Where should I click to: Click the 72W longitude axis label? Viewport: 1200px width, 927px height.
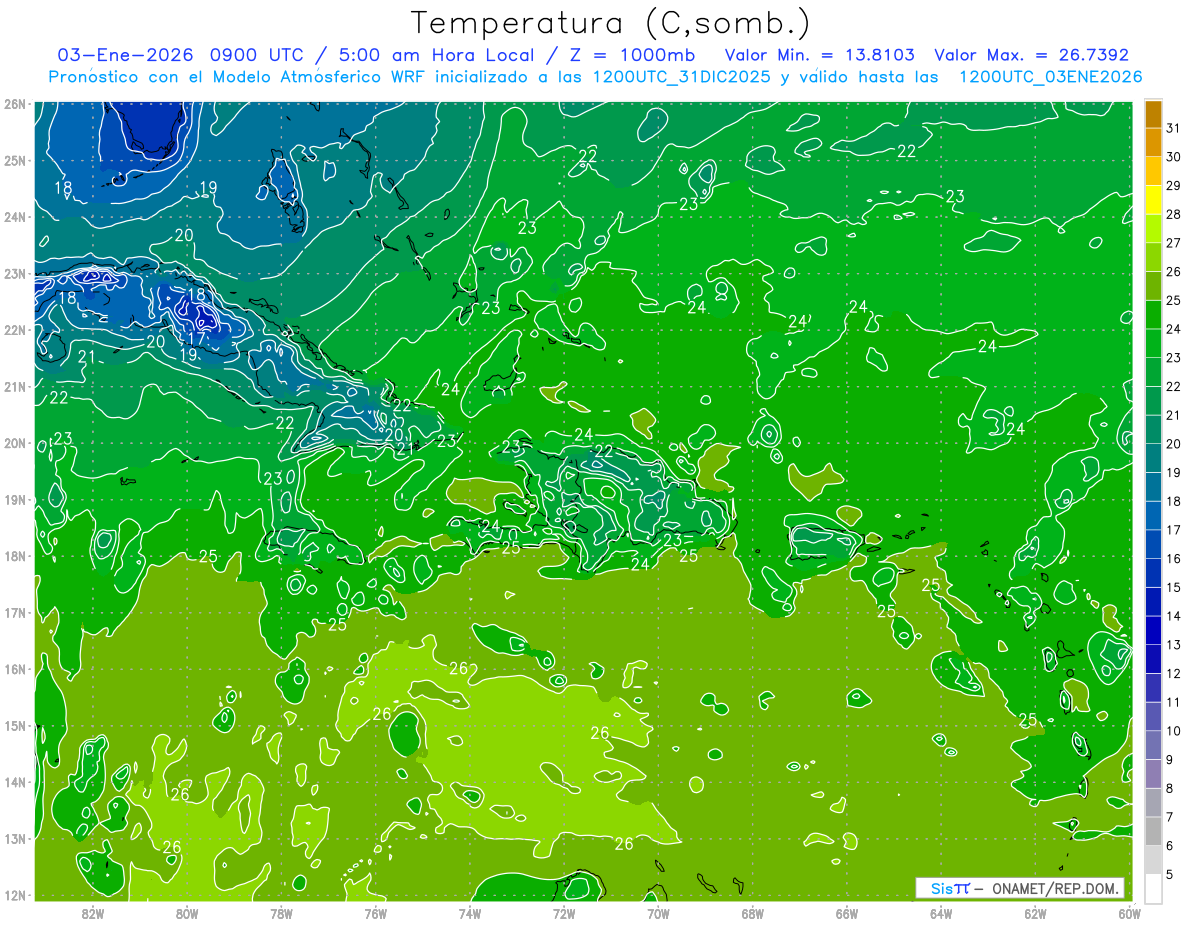coord(563,913)
